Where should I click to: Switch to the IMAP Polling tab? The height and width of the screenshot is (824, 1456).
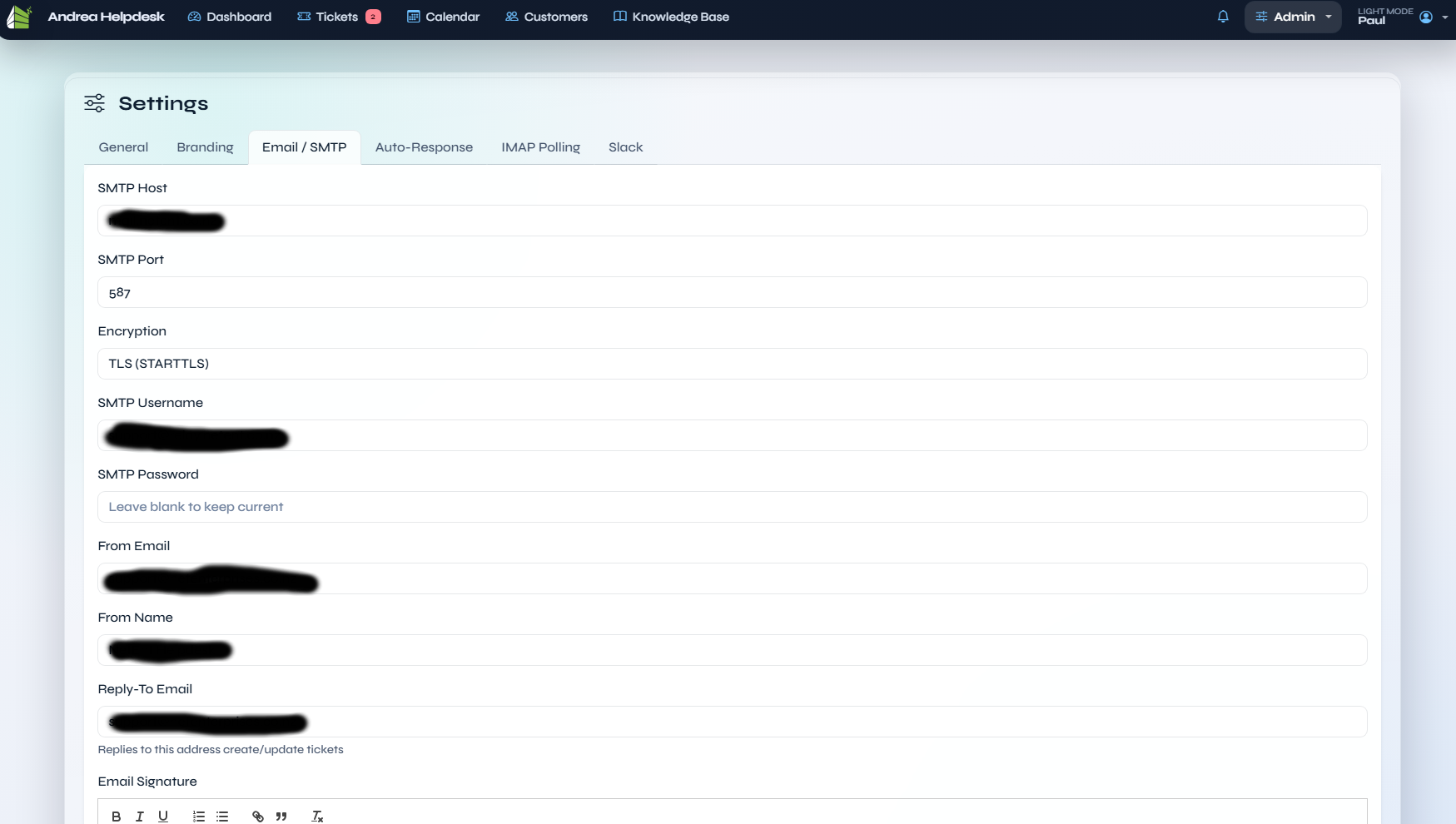(540, 147)
